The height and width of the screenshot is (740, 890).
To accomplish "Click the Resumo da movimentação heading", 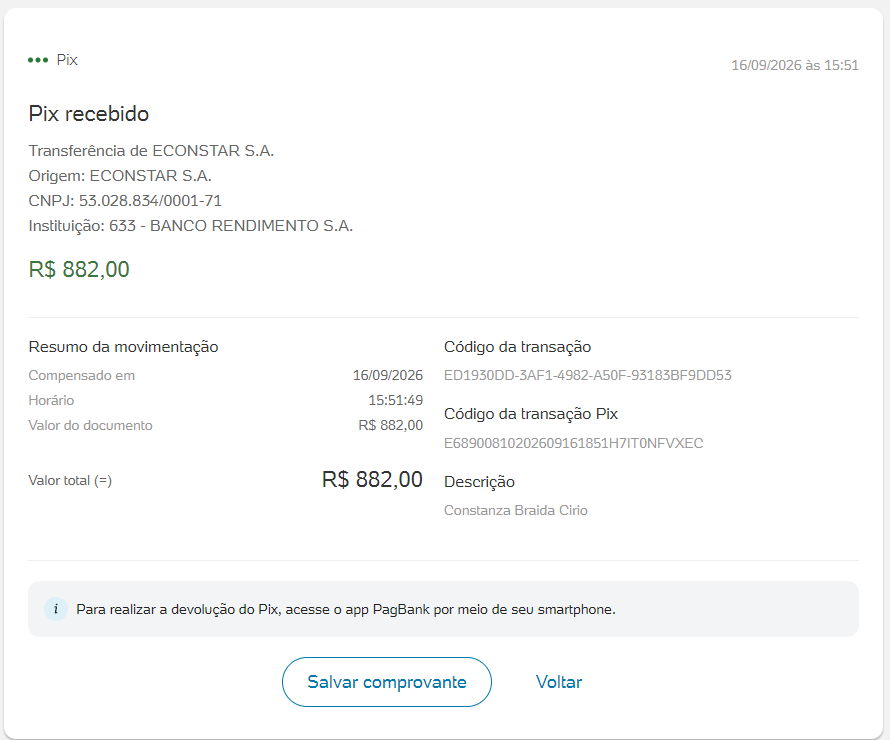I will 123,347.
